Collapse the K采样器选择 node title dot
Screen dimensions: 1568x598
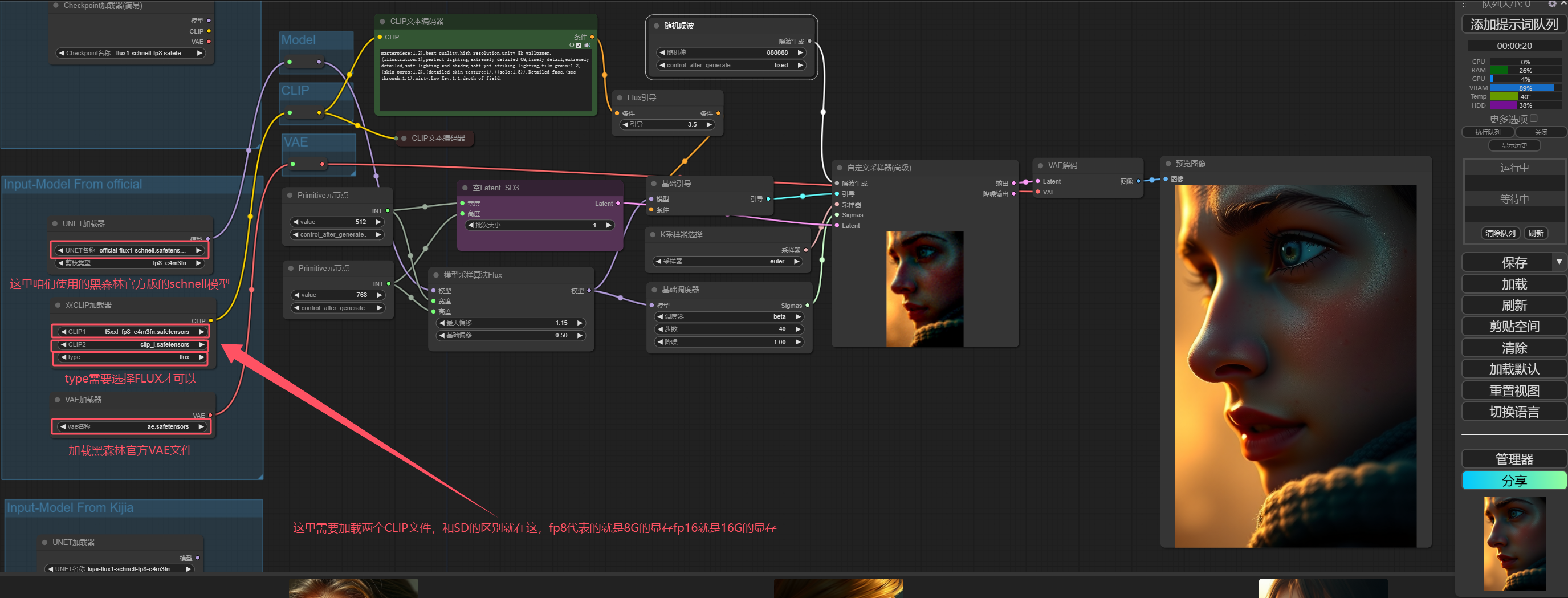coord(653,234)
